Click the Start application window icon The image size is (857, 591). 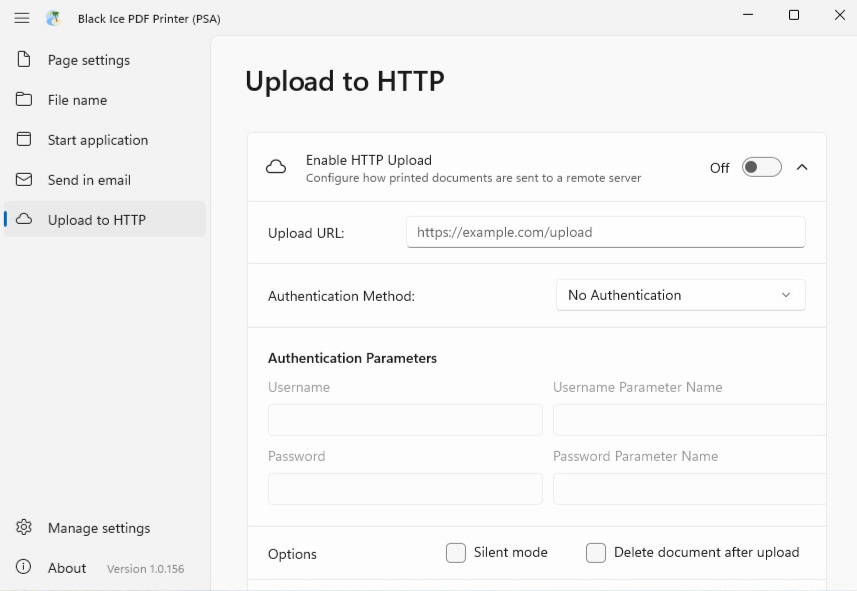[x=24, y=139]
